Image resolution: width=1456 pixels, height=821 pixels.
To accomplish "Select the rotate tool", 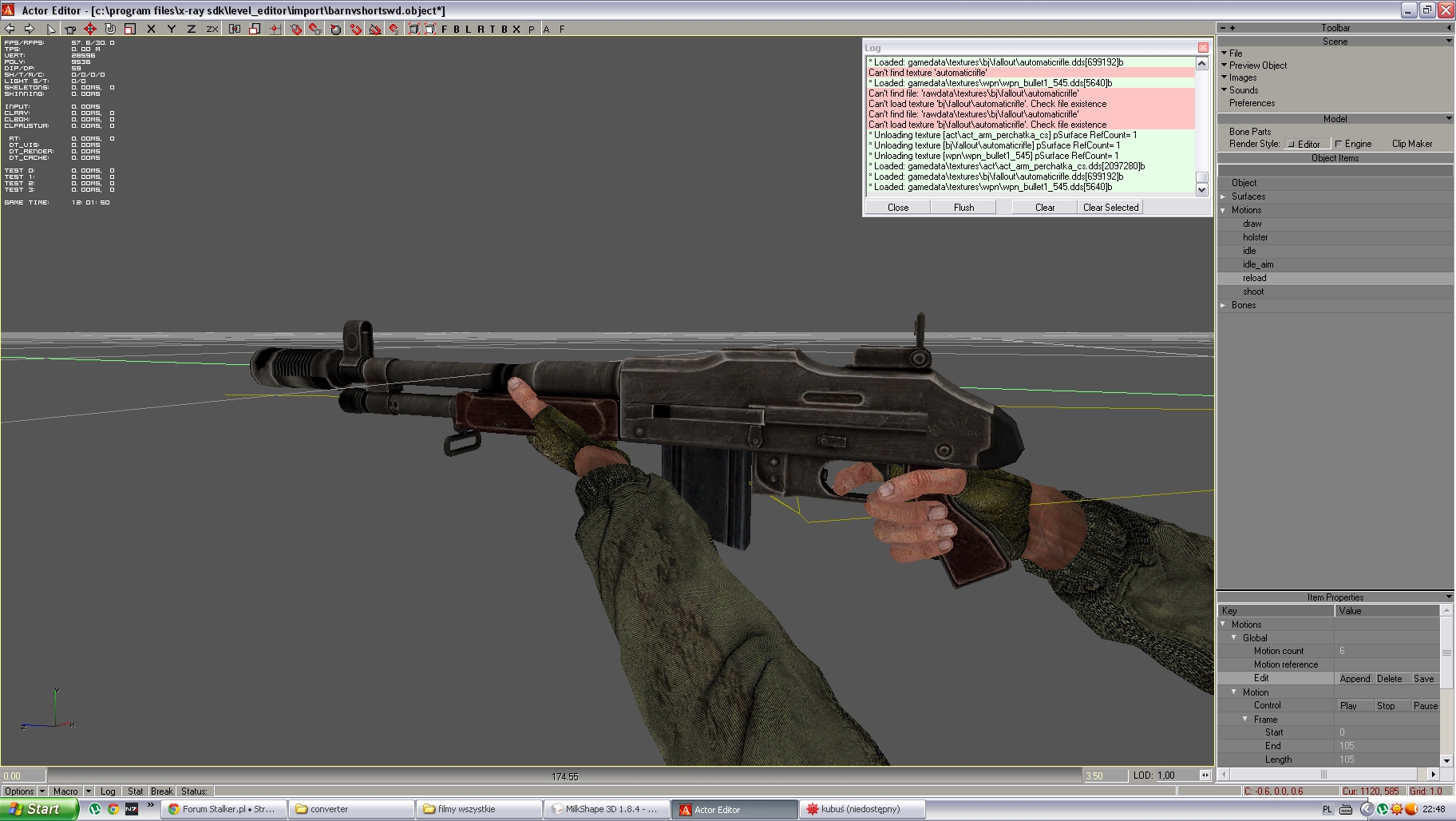I will 110,29.
